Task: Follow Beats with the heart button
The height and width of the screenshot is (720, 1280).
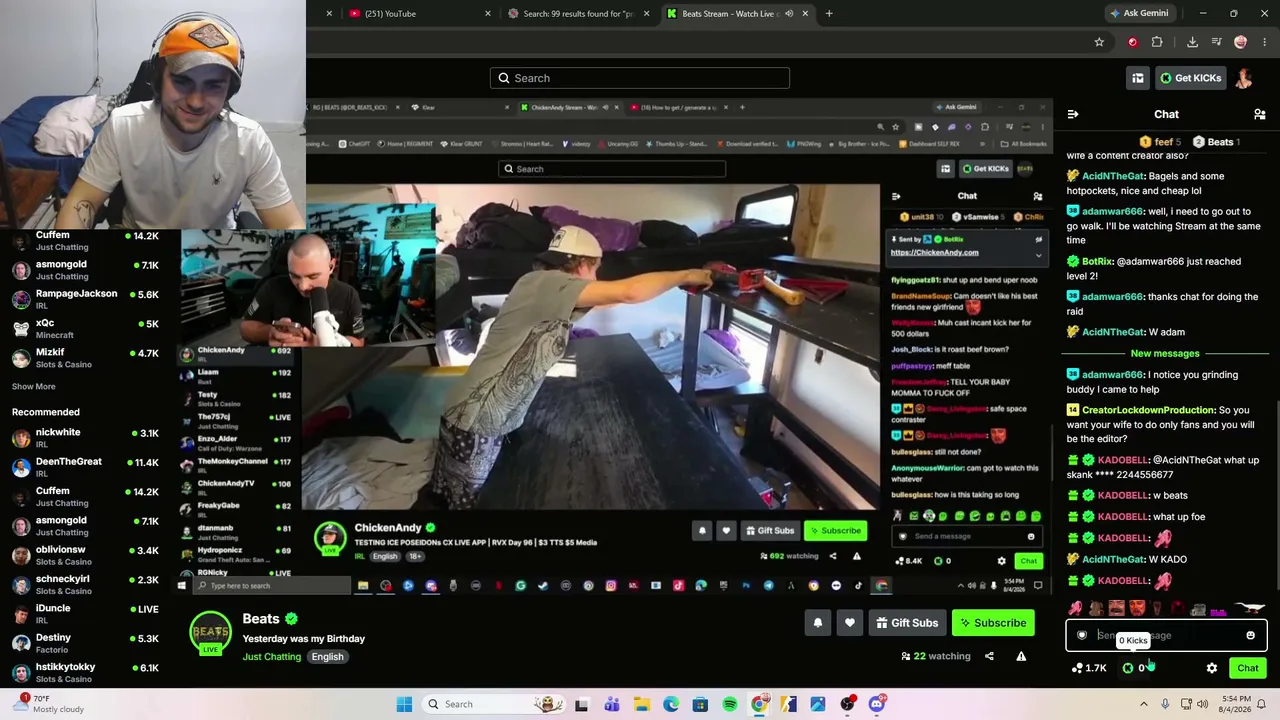Action: click(850, 623)
